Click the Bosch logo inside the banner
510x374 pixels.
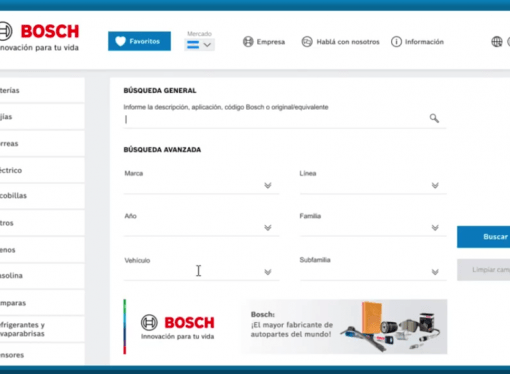tap(178, 327)
